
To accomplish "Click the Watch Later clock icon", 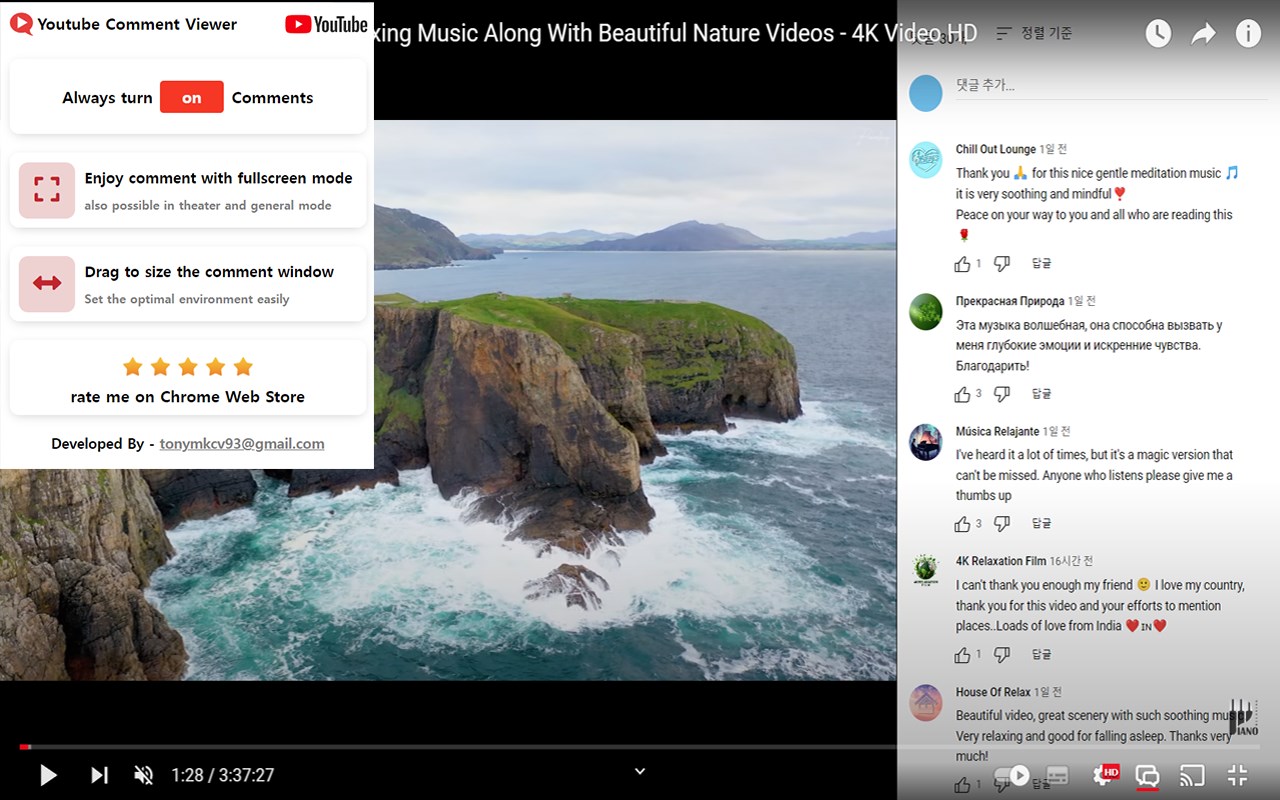I will [1157, 34].
